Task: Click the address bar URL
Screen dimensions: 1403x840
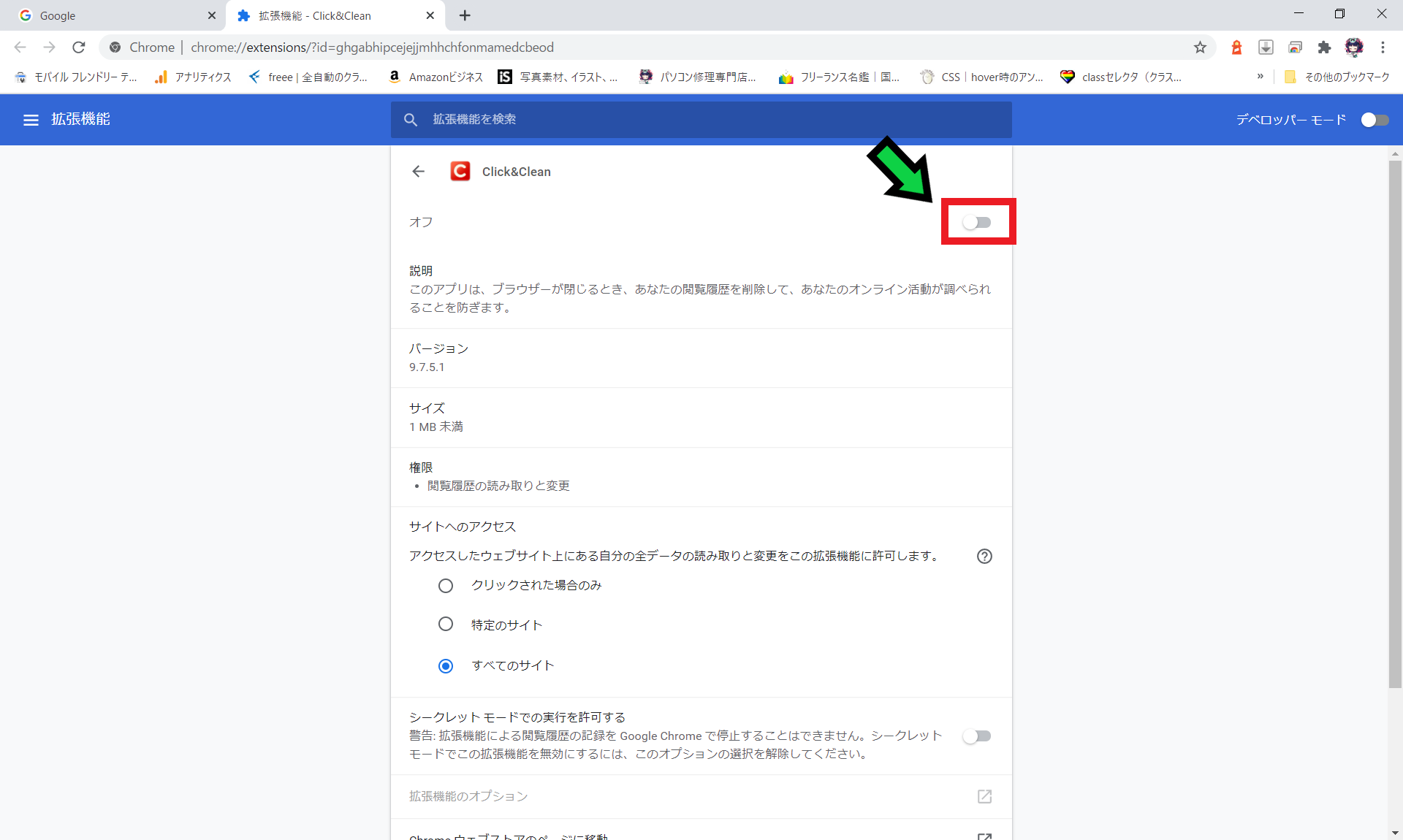Action: pos(372,47)
